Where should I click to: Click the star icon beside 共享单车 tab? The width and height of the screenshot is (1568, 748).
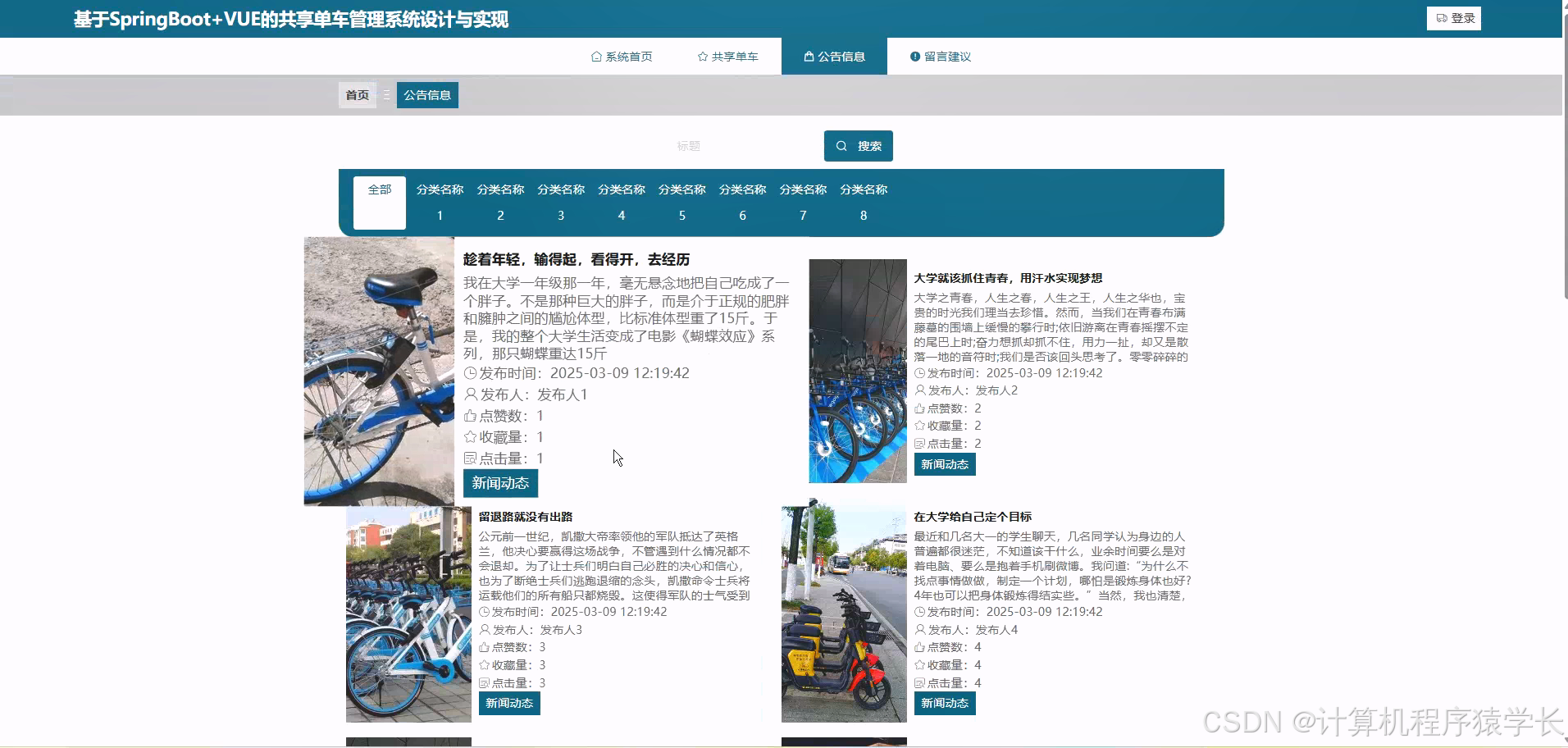click(702, 57)
